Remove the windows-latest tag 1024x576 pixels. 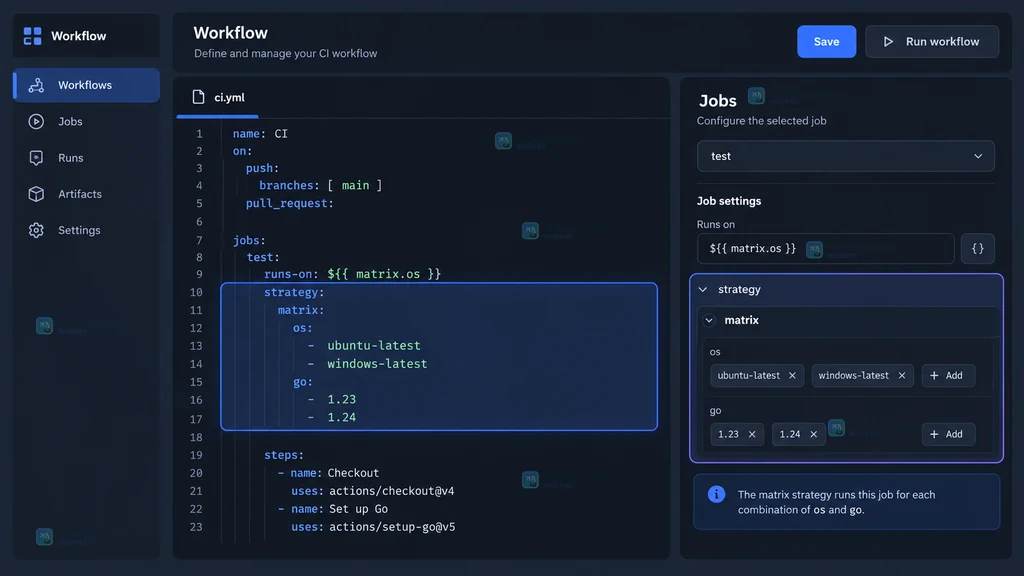point(902,376)
